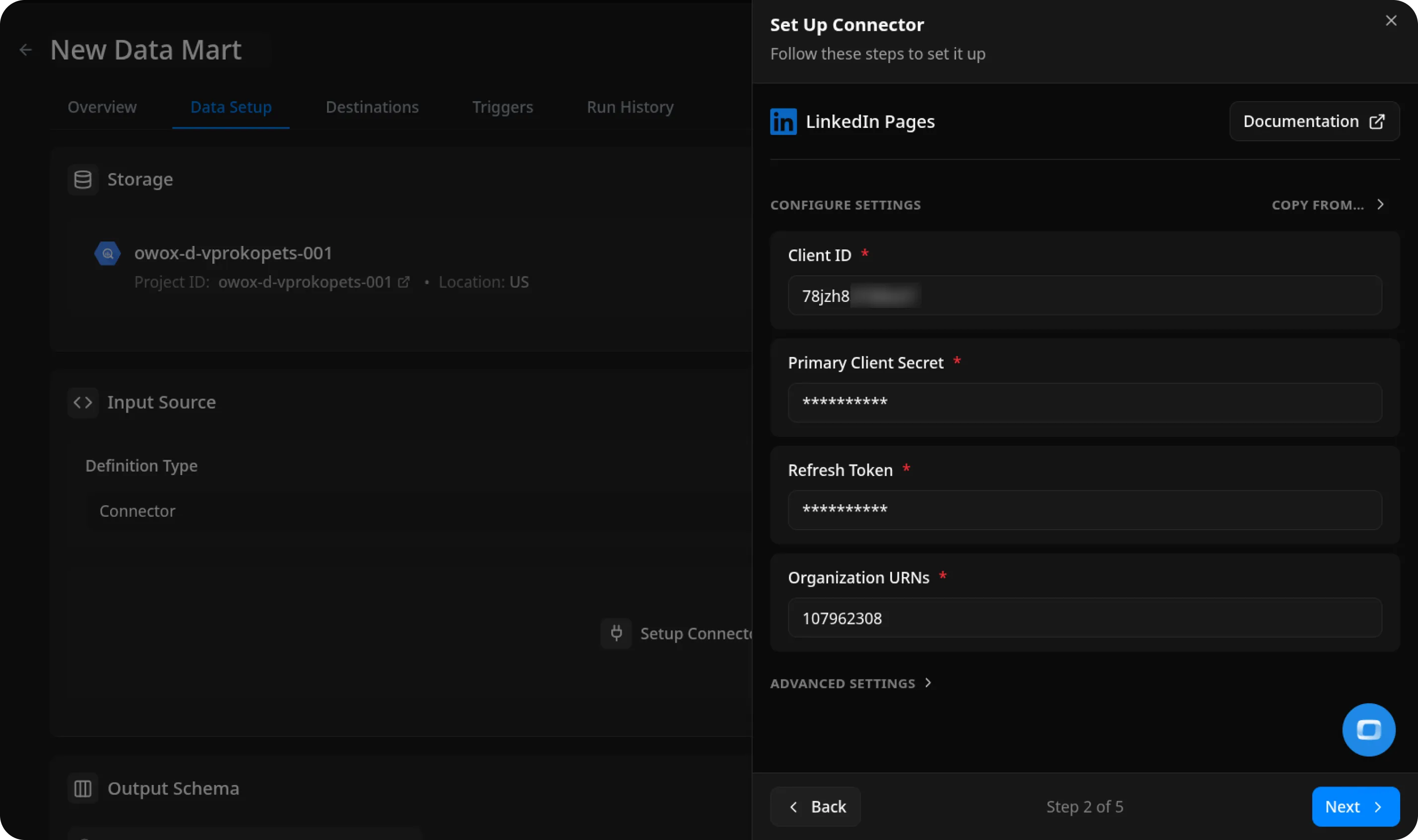This screenshot has width=1418, height=840.
Task: Click the BigQuery hexagon storage icon
Action: point(108,253)
